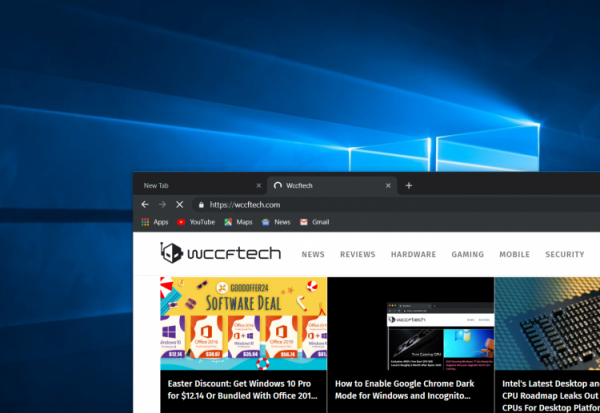The image size is (600, 413).
Task: Open the Gmail bookmark
Action: [315, 222]
